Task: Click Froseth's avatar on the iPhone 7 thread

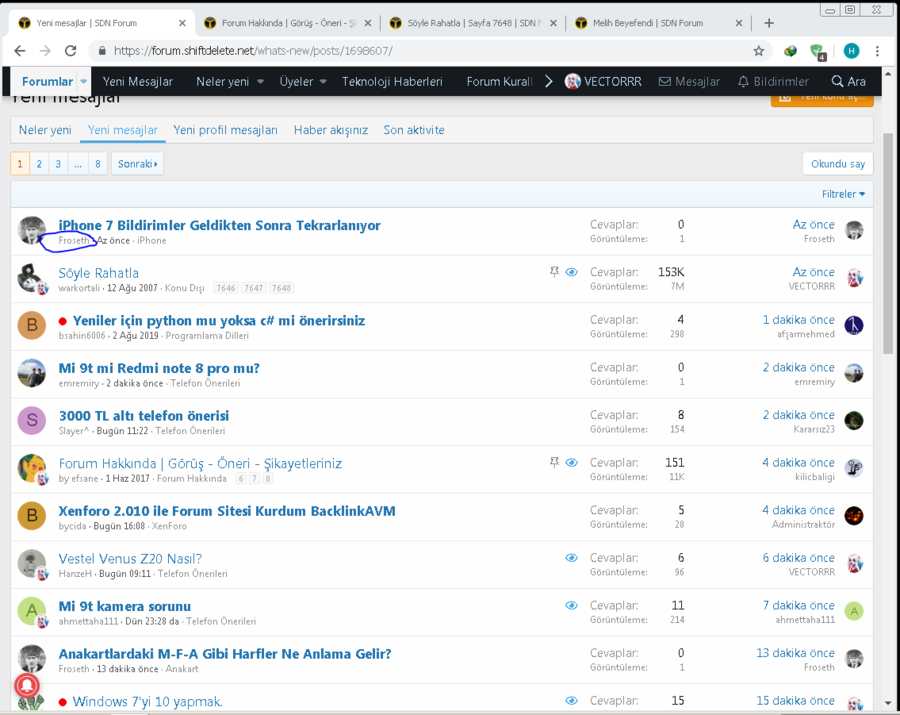Action: pyautogui.click(x=32, y=230)
